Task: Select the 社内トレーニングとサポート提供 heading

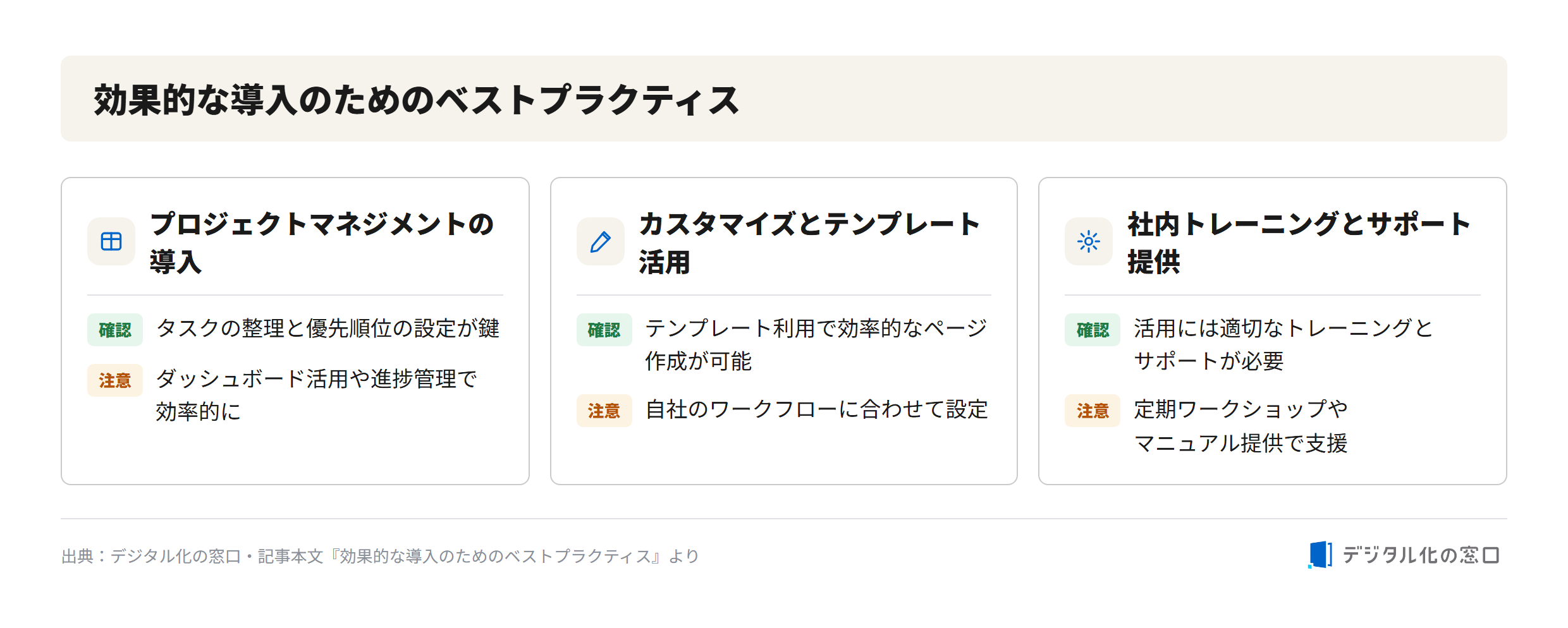Action: coord(1299,243)
